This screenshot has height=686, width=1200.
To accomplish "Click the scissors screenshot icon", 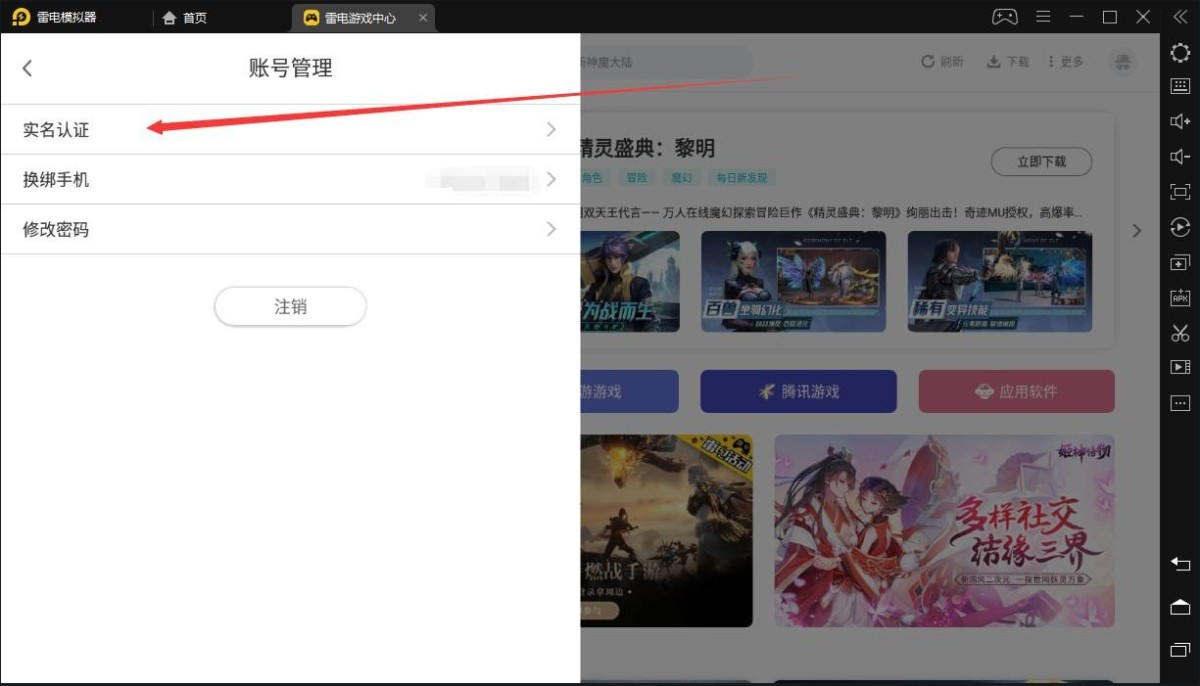I will (1180, 333).
